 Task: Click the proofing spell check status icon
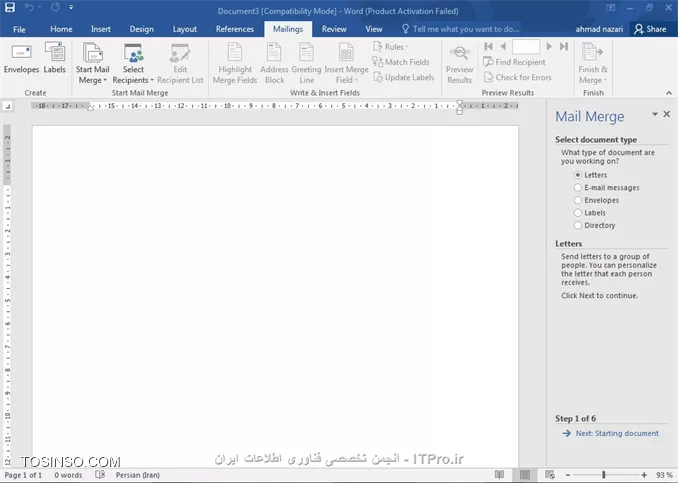tap(100, 475)
